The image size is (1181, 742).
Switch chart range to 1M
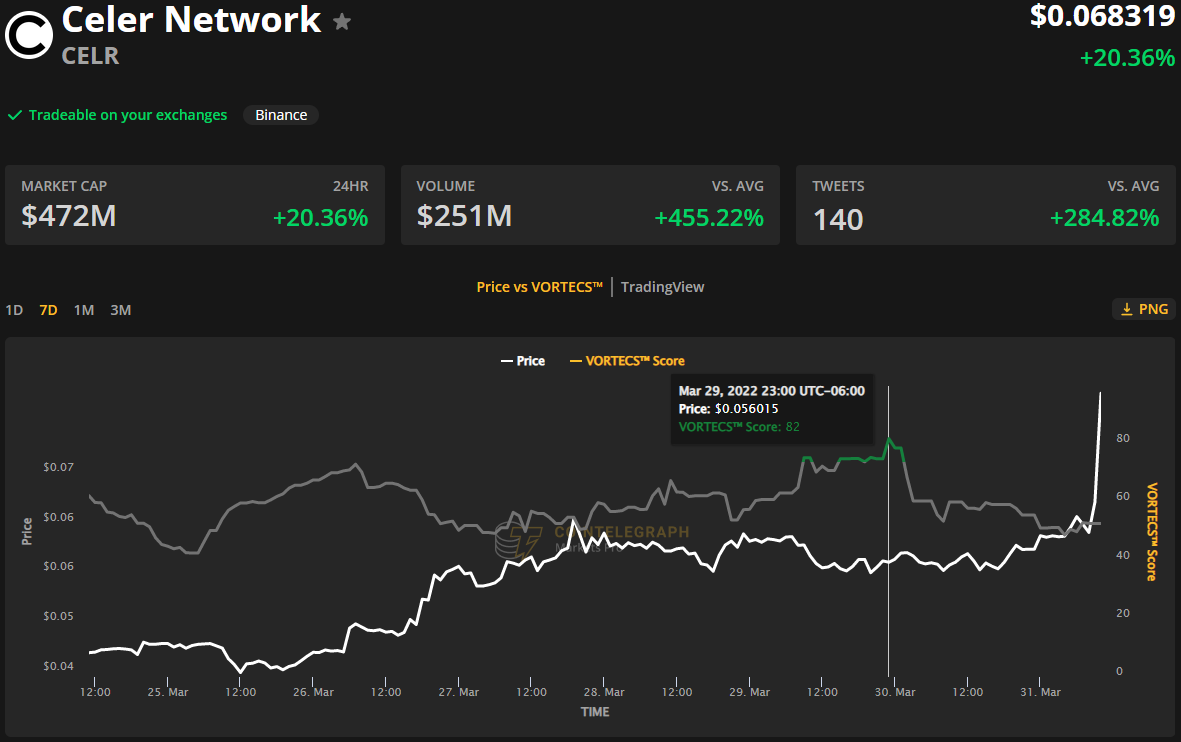point(84,310)
